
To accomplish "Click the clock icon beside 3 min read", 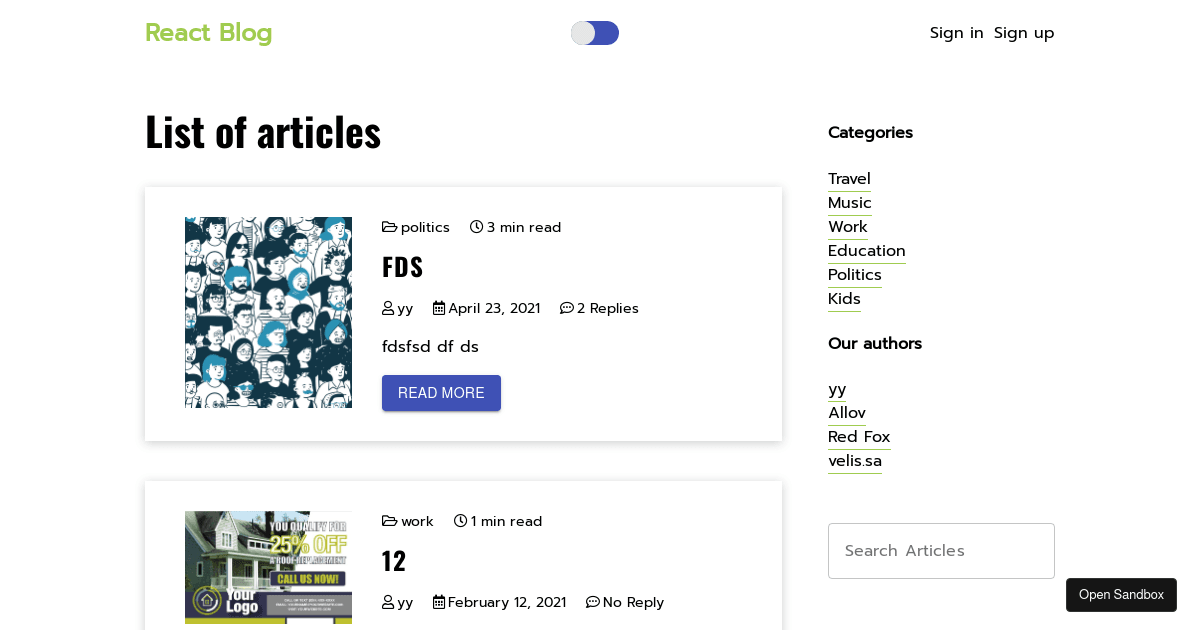I will coord(476,227).
